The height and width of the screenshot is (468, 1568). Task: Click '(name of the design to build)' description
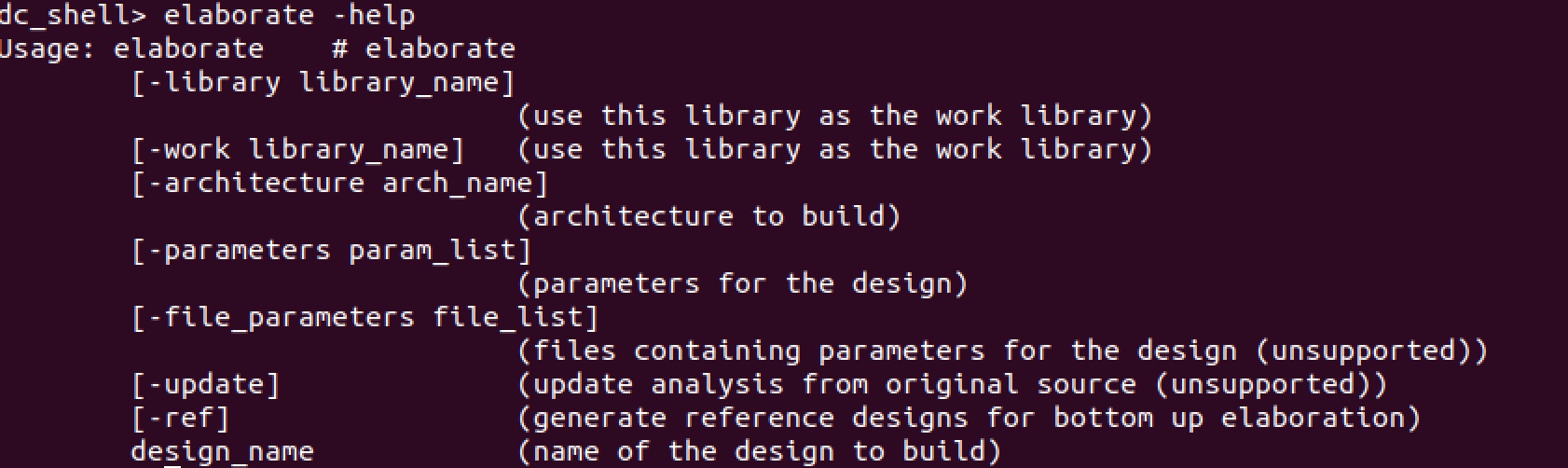click(759, 452)
